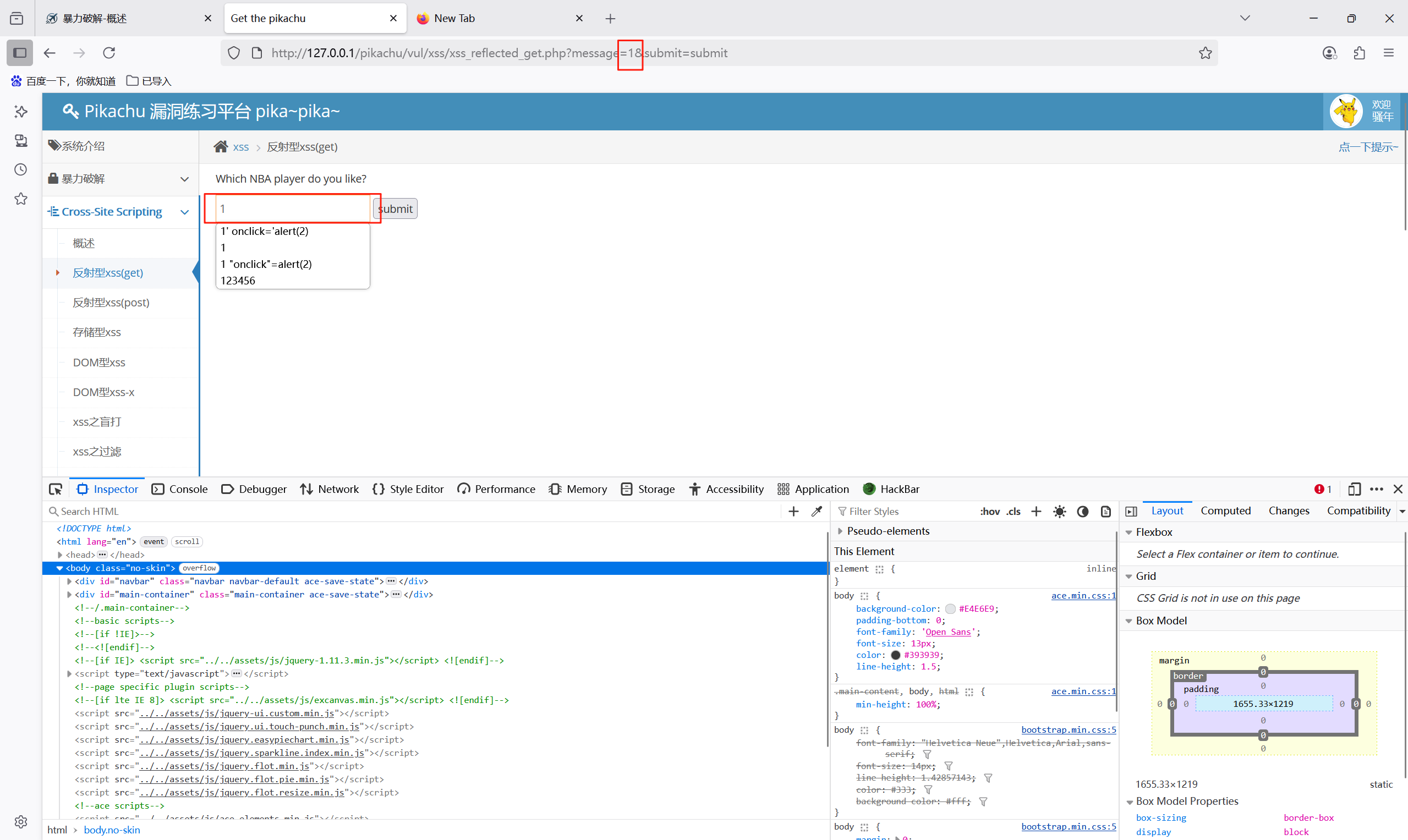Add a new CSS rule with the plus icon
Viewport: 1408px width, 840px height.
1036,511
